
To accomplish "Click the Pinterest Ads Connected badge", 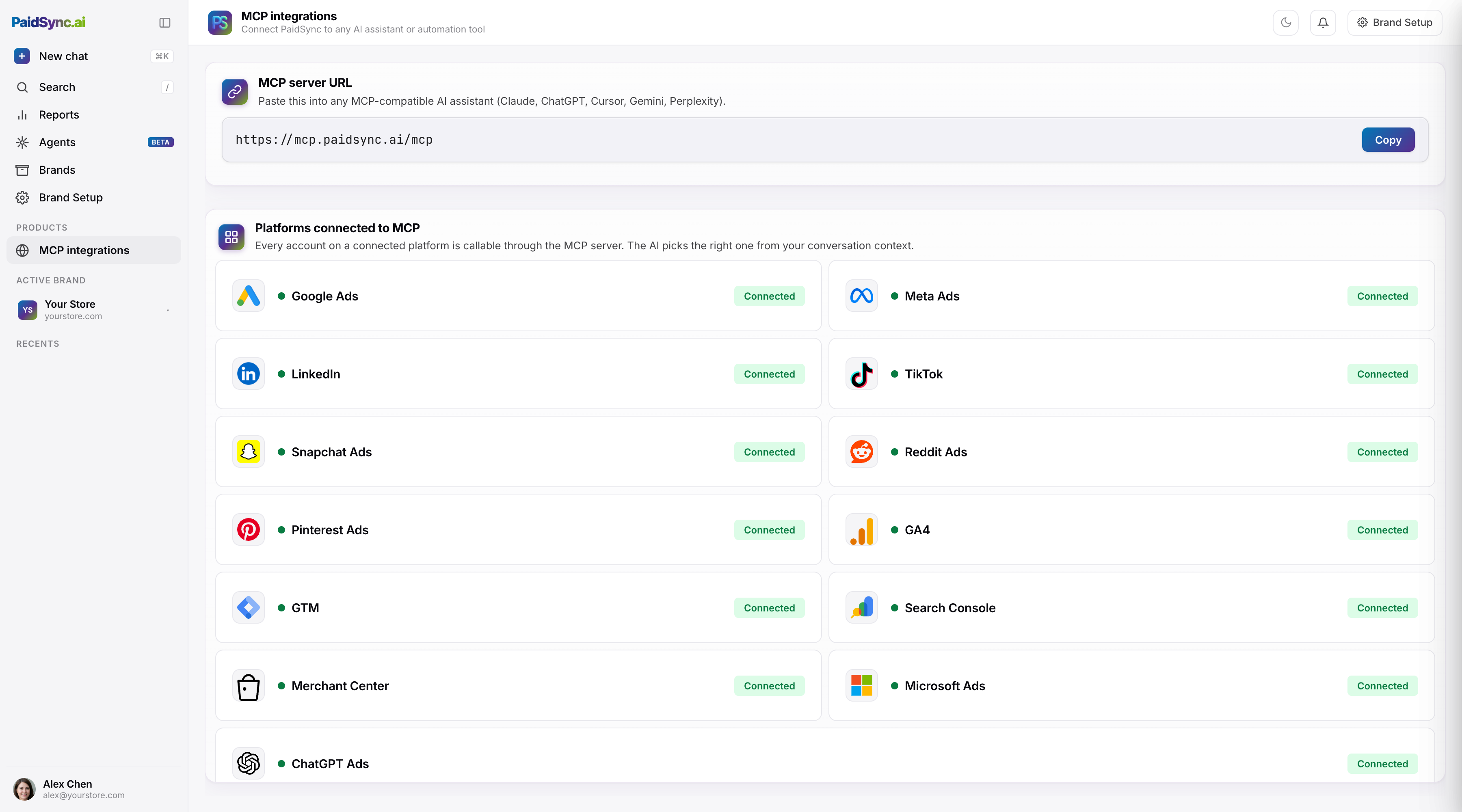I will (769, 529).
